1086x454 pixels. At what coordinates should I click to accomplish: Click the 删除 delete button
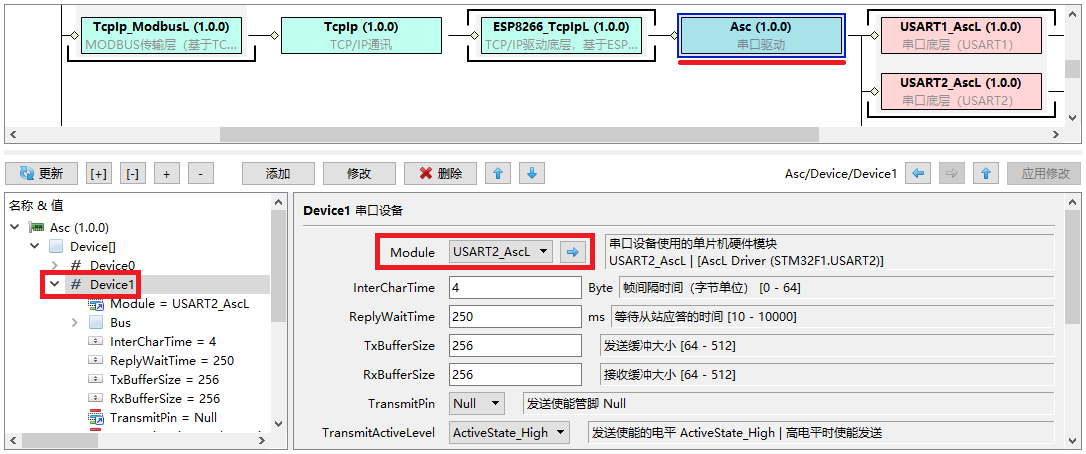[440, 173]
